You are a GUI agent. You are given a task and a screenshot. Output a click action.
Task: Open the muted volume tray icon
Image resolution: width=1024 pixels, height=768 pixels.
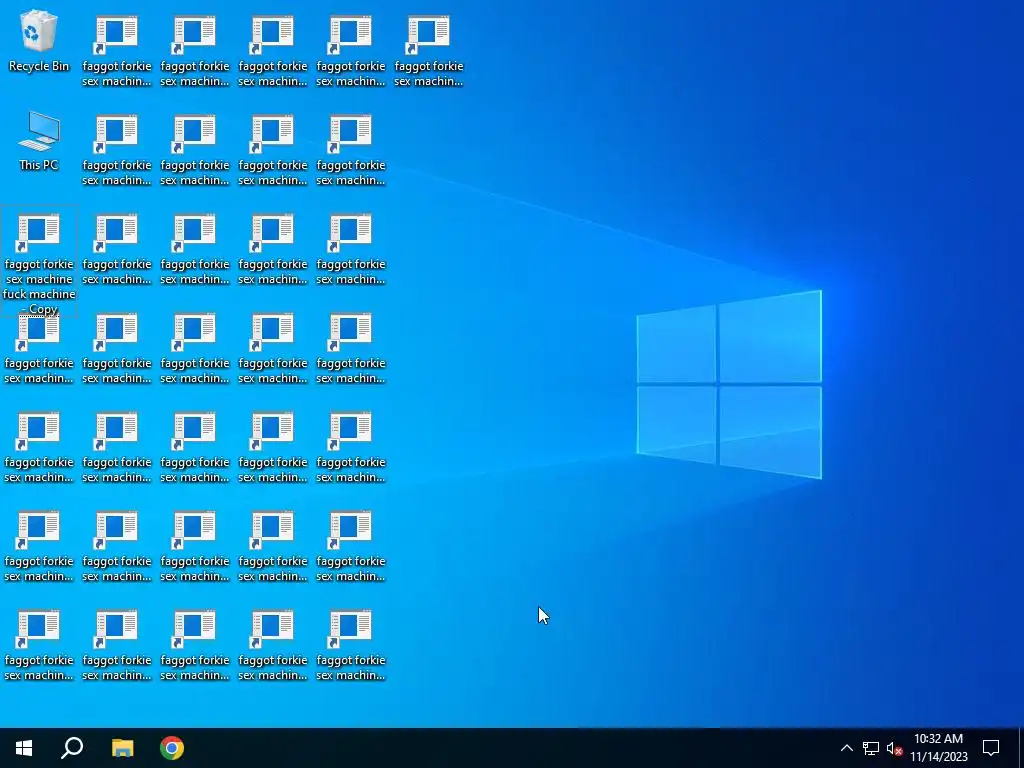click(895, 748)
